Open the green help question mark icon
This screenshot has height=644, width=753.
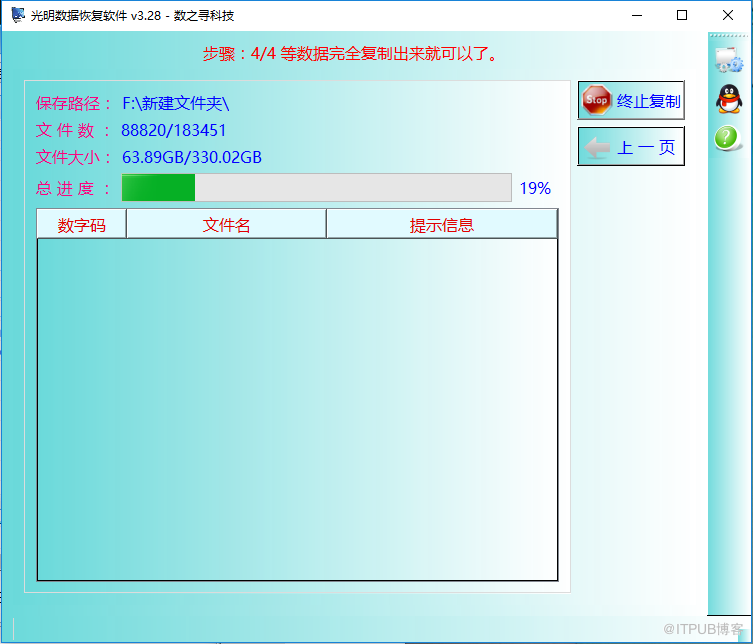coord(727,138)
